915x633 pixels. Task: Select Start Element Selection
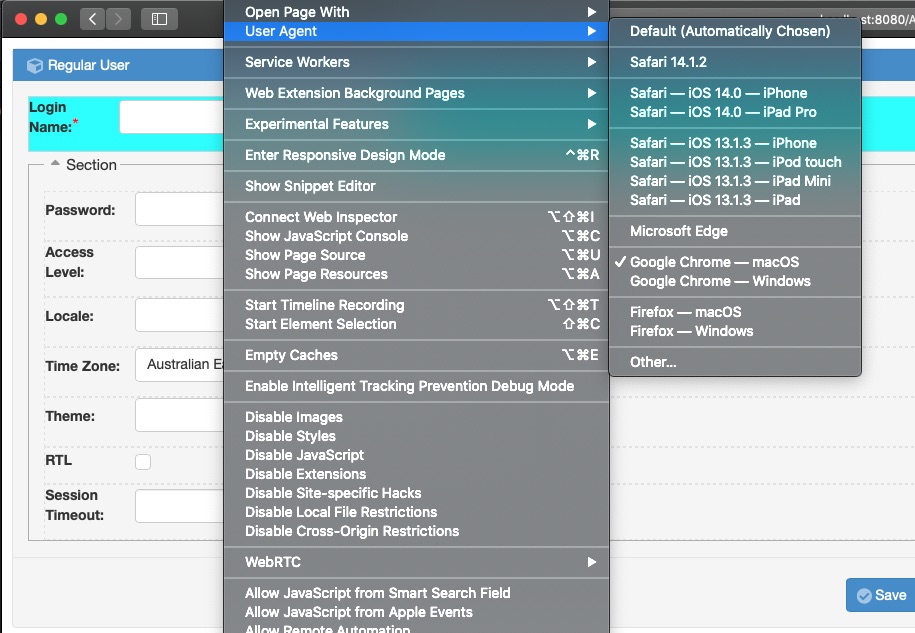(x=417, y=324)
